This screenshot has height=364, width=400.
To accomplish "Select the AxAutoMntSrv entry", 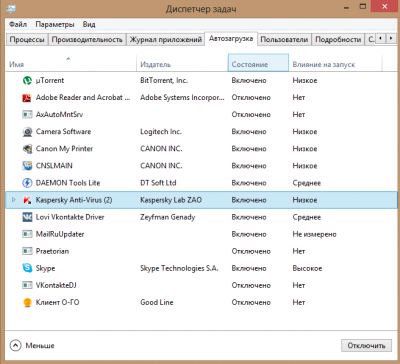I will tap(59, 115).
